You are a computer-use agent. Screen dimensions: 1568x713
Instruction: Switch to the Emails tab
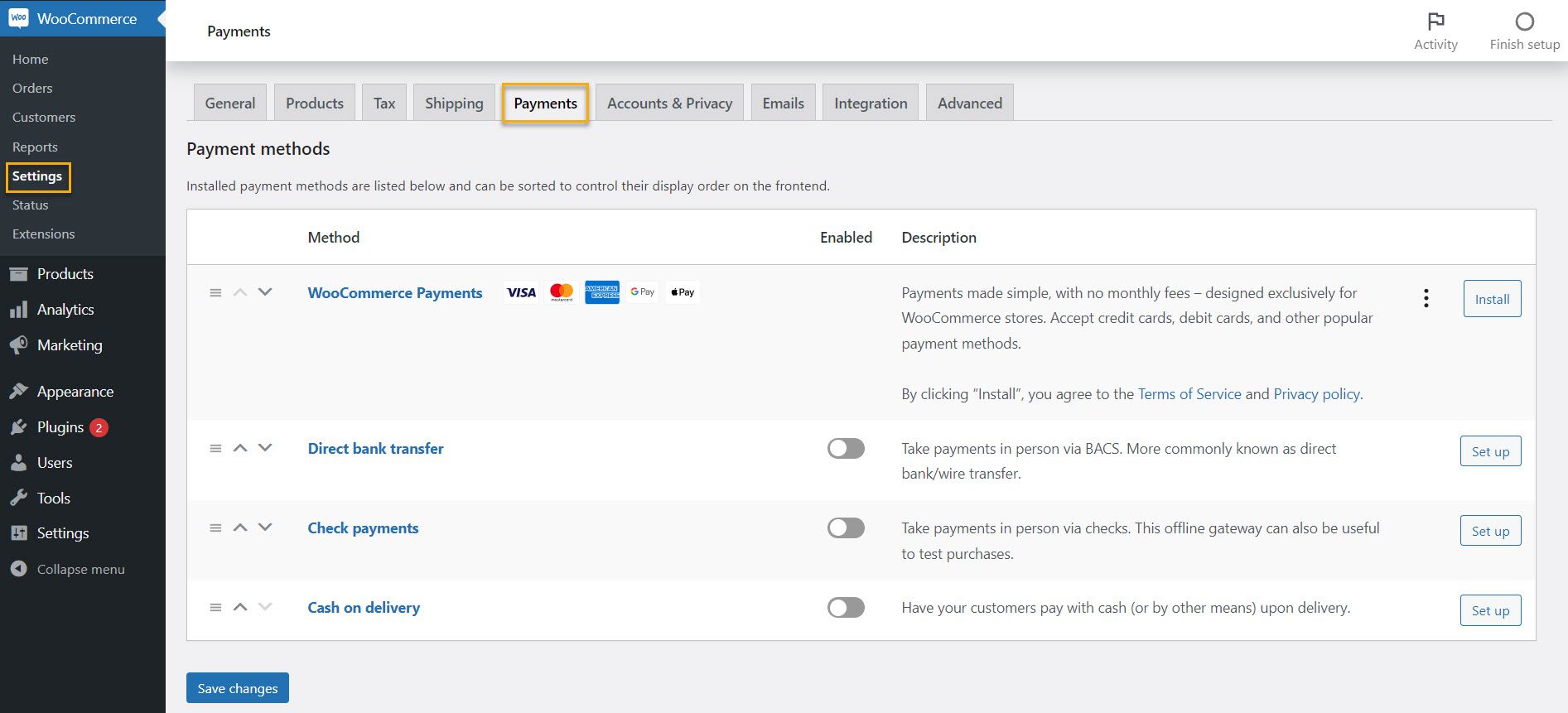coord(784,103)
